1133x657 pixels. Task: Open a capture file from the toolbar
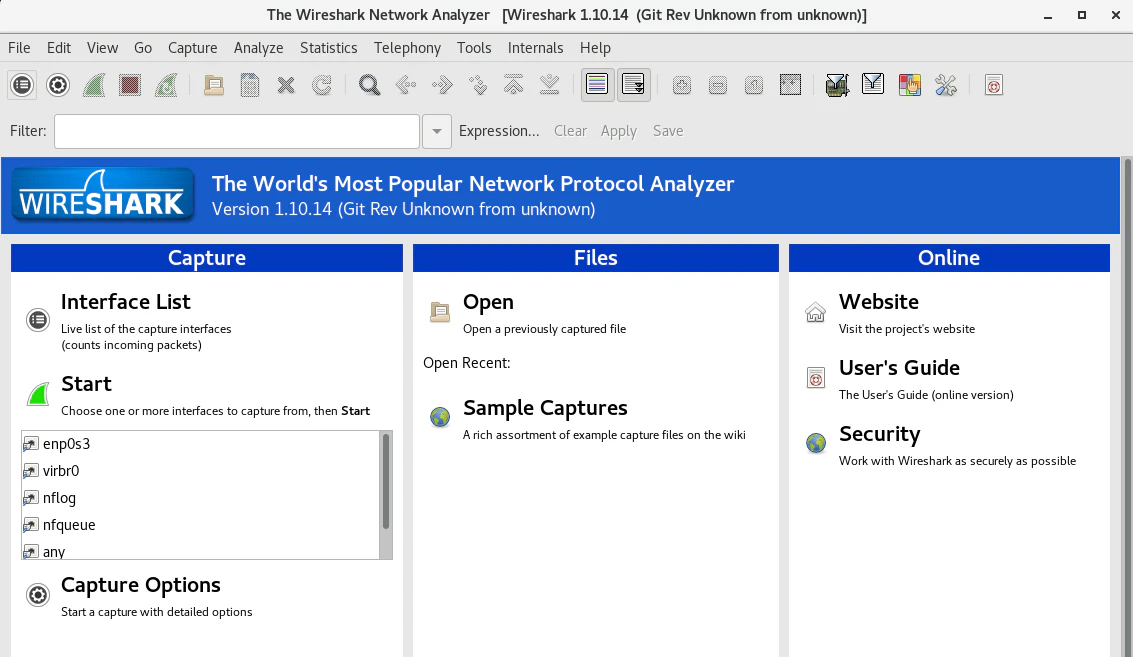tap(213, 85)
